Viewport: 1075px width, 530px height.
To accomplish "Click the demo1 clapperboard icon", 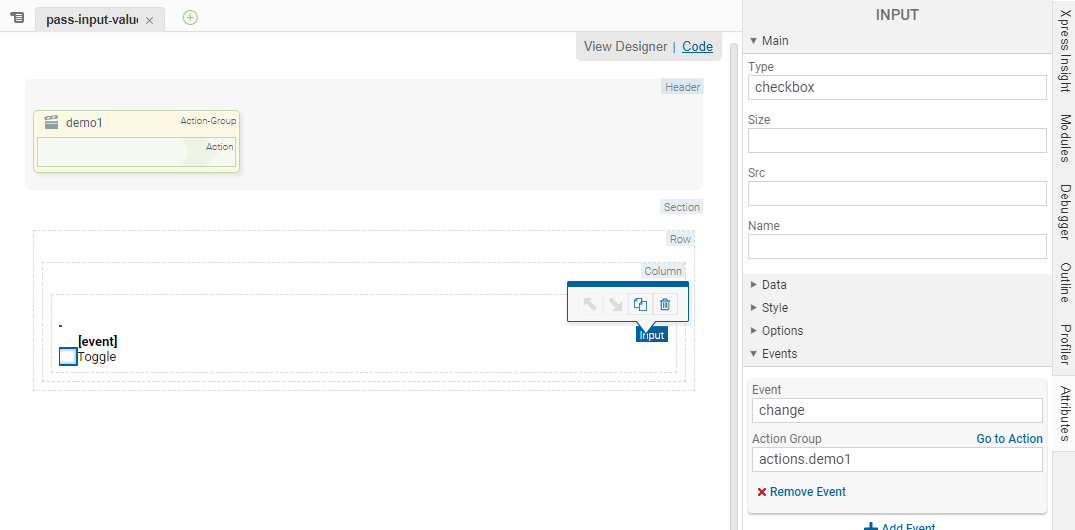I will [x=51, y=122].
